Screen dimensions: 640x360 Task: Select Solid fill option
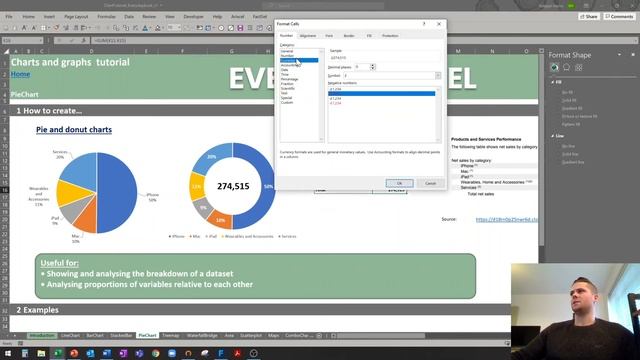tap(569, 100)
